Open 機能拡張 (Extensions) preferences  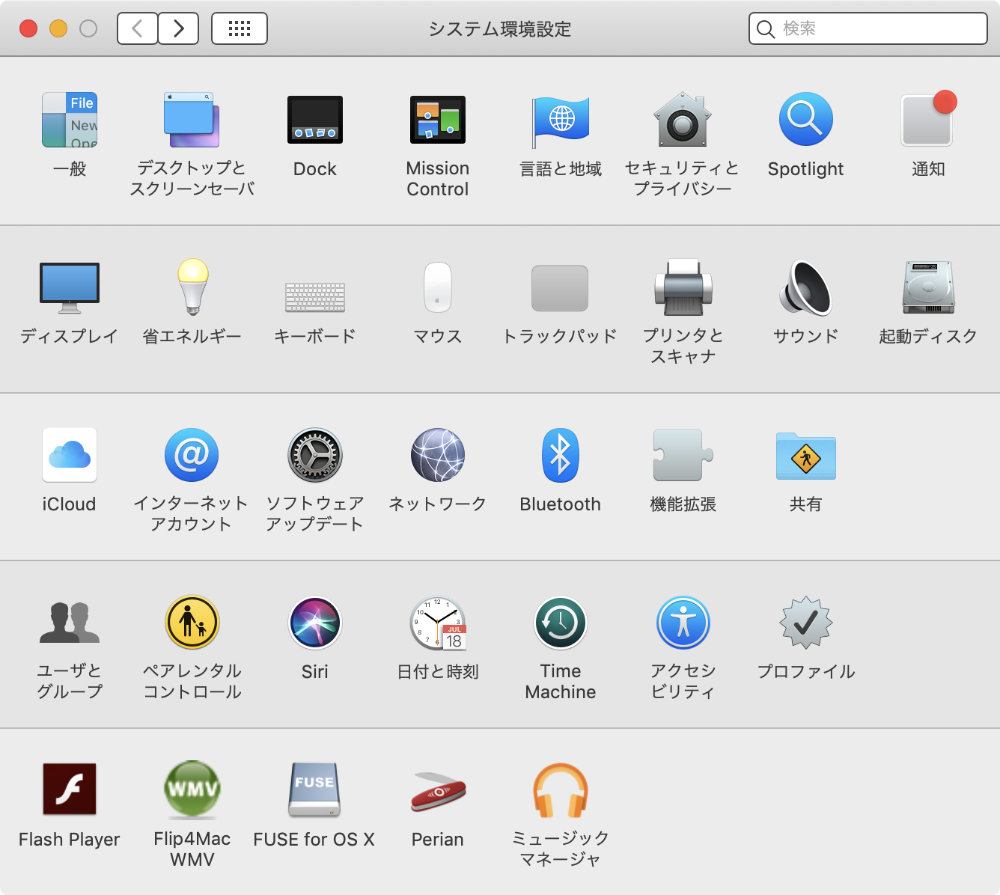[682, 455]
